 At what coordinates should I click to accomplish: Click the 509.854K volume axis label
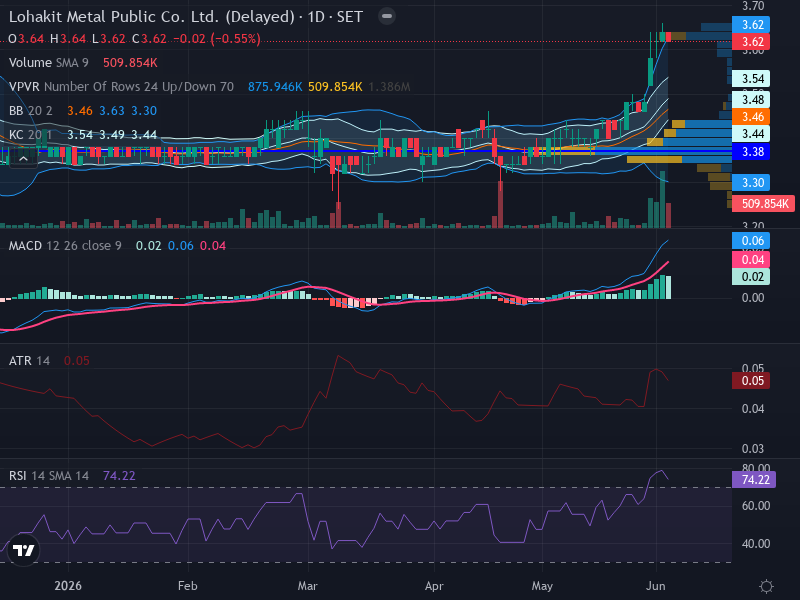[x=763, y=204]
